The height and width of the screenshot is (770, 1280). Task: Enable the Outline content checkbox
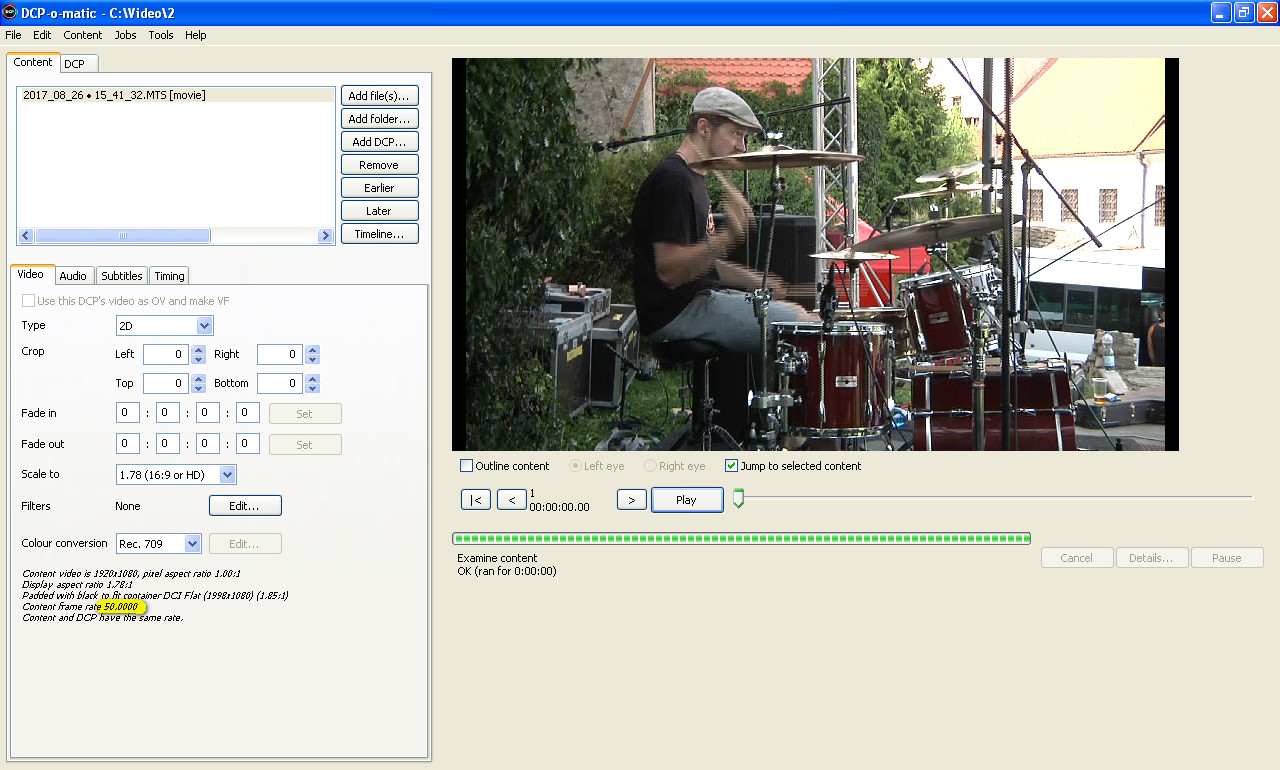467,466
